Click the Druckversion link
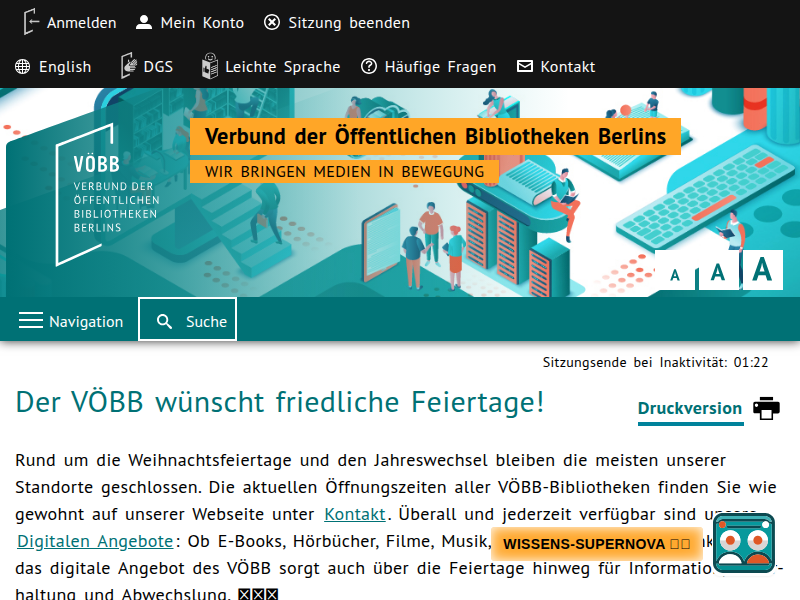800x600 pixels. pos(689,408)
